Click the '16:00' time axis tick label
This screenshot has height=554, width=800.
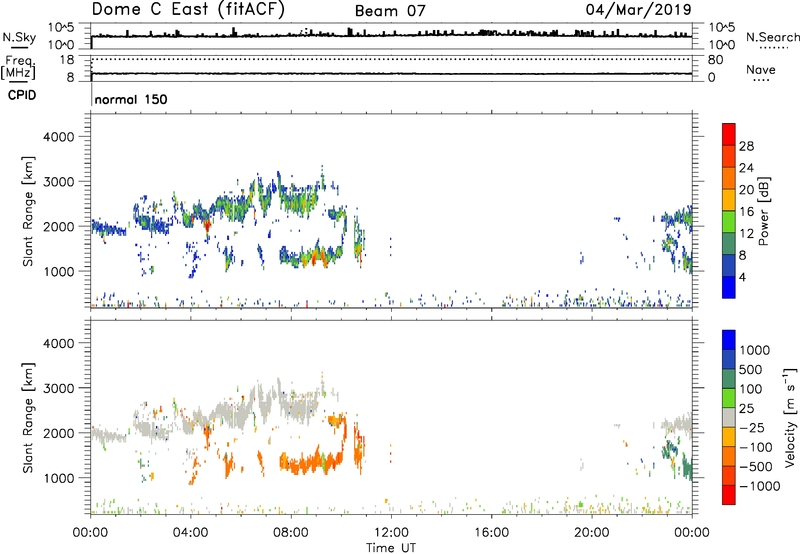[x=491, y=533]
